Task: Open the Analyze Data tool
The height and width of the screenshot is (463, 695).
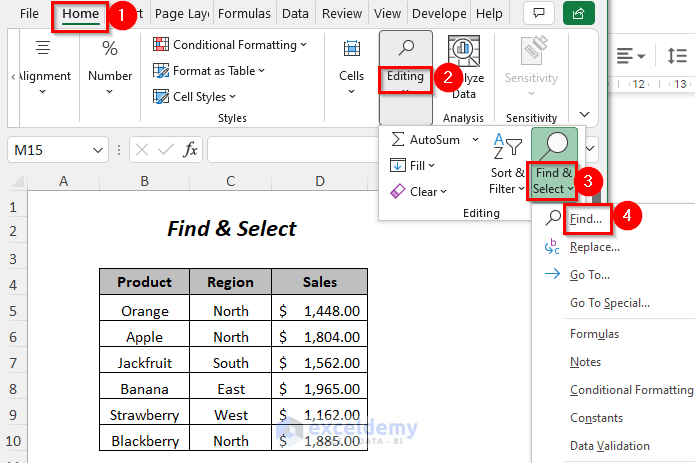Action: click(463, 68)
